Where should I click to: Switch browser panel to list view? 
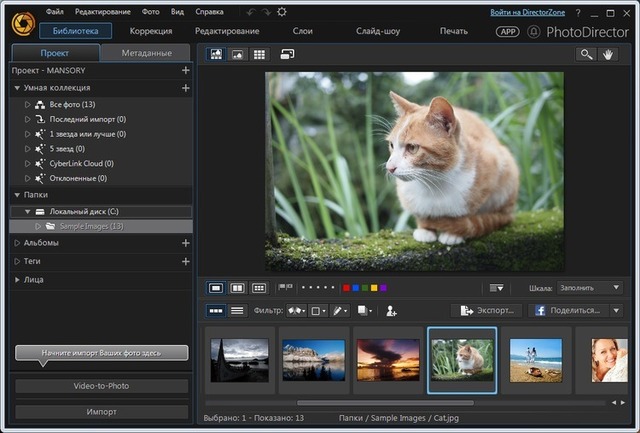238,311
